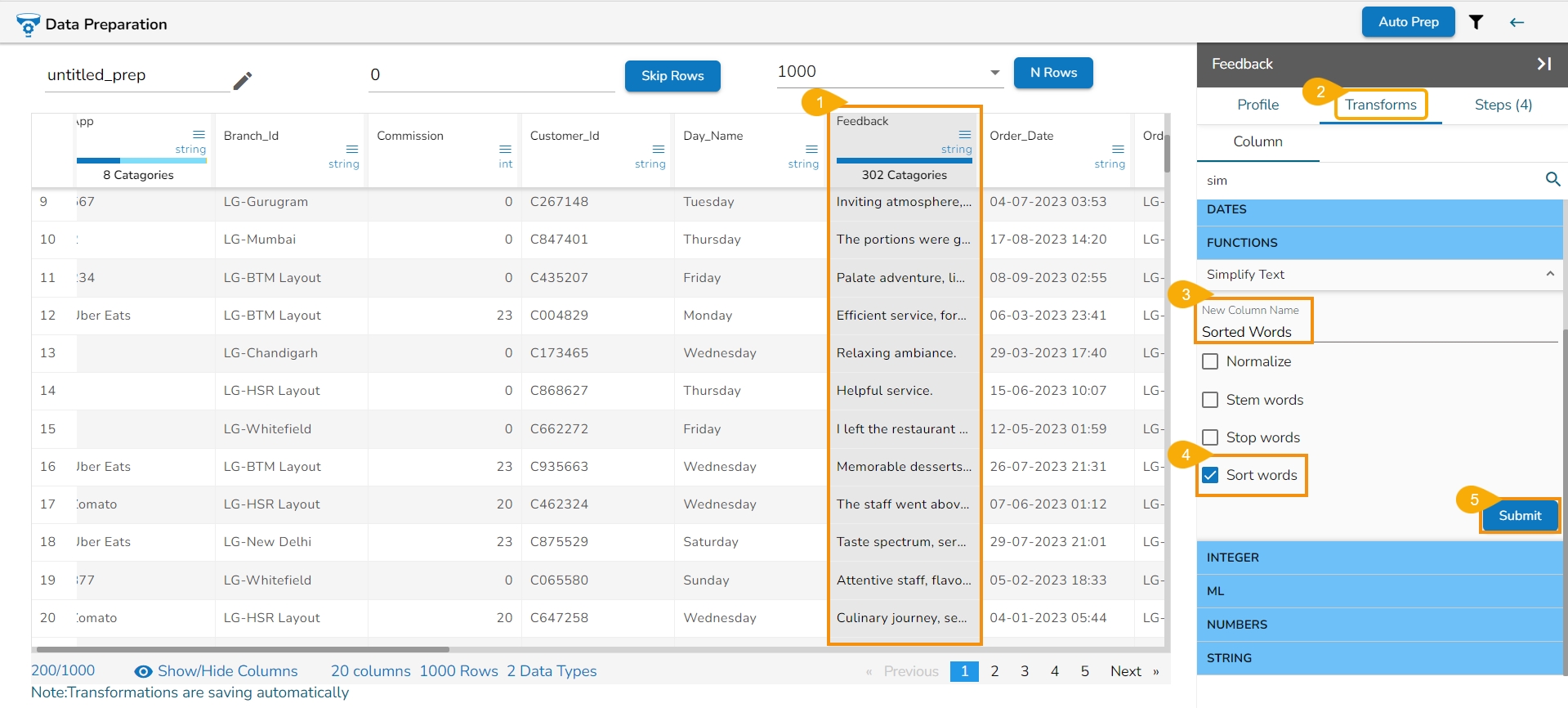This screenshot has width=1568, height=708.
Task: Click the filter funnel icon
Action: point(1476,22)
